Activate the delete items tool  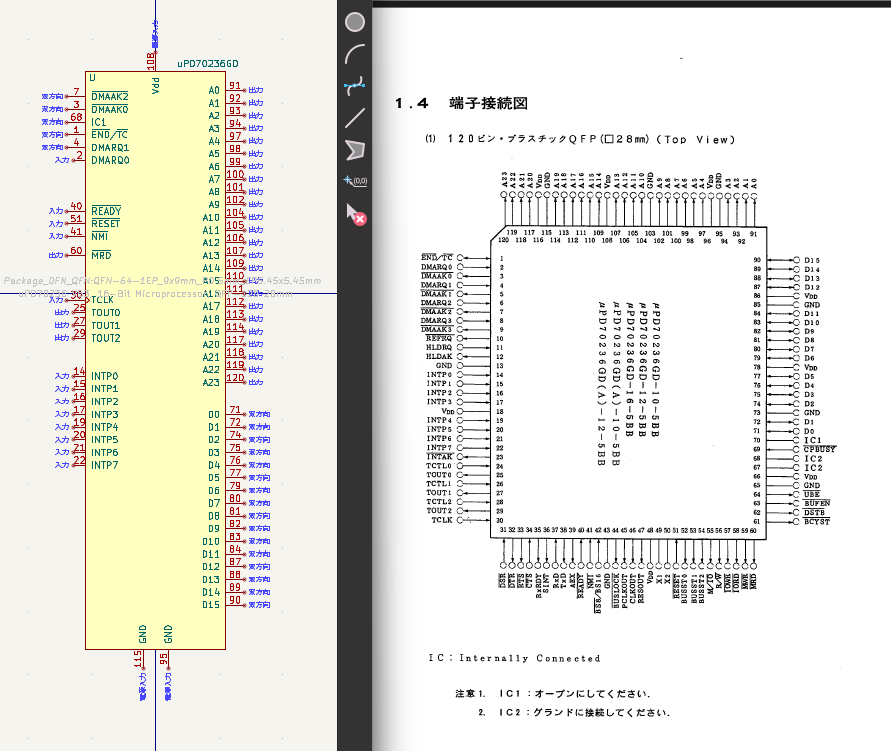(x=356, y=214)
